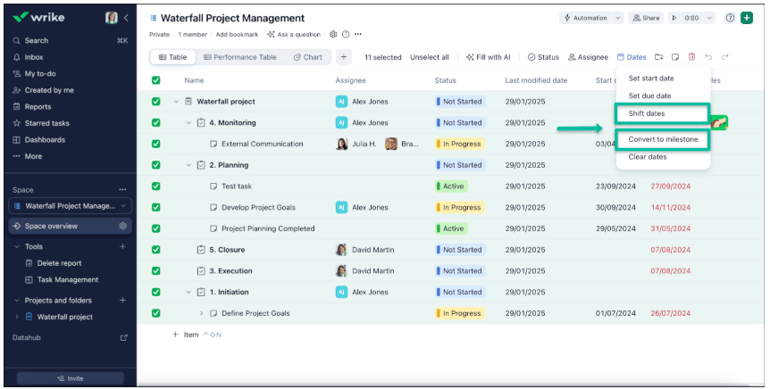Click Add bookmark link
Viewport: 770px width, 389px height.
coord(237,34)
